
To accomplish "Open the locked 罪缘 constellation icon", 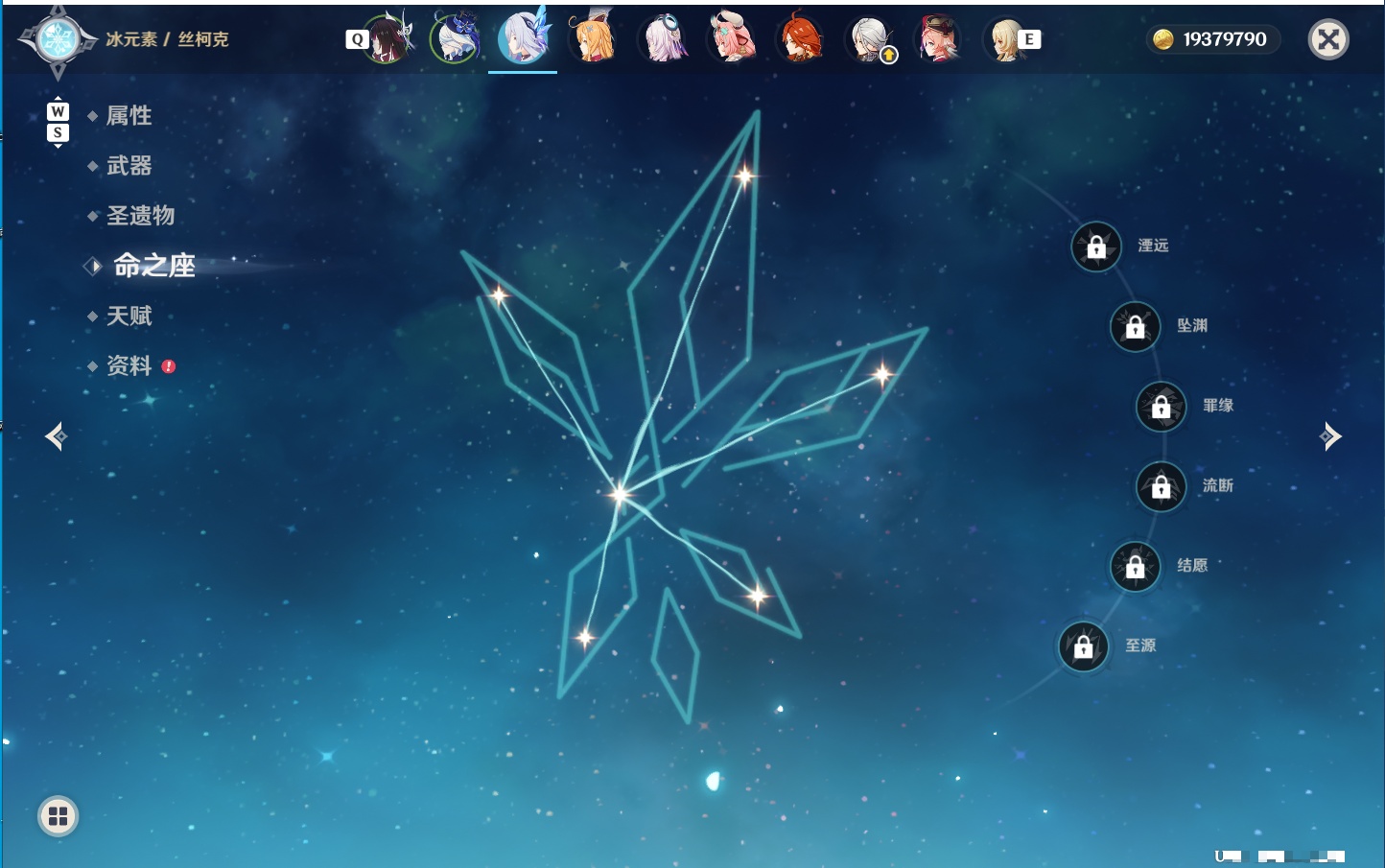I will (x=1162, y=407).
